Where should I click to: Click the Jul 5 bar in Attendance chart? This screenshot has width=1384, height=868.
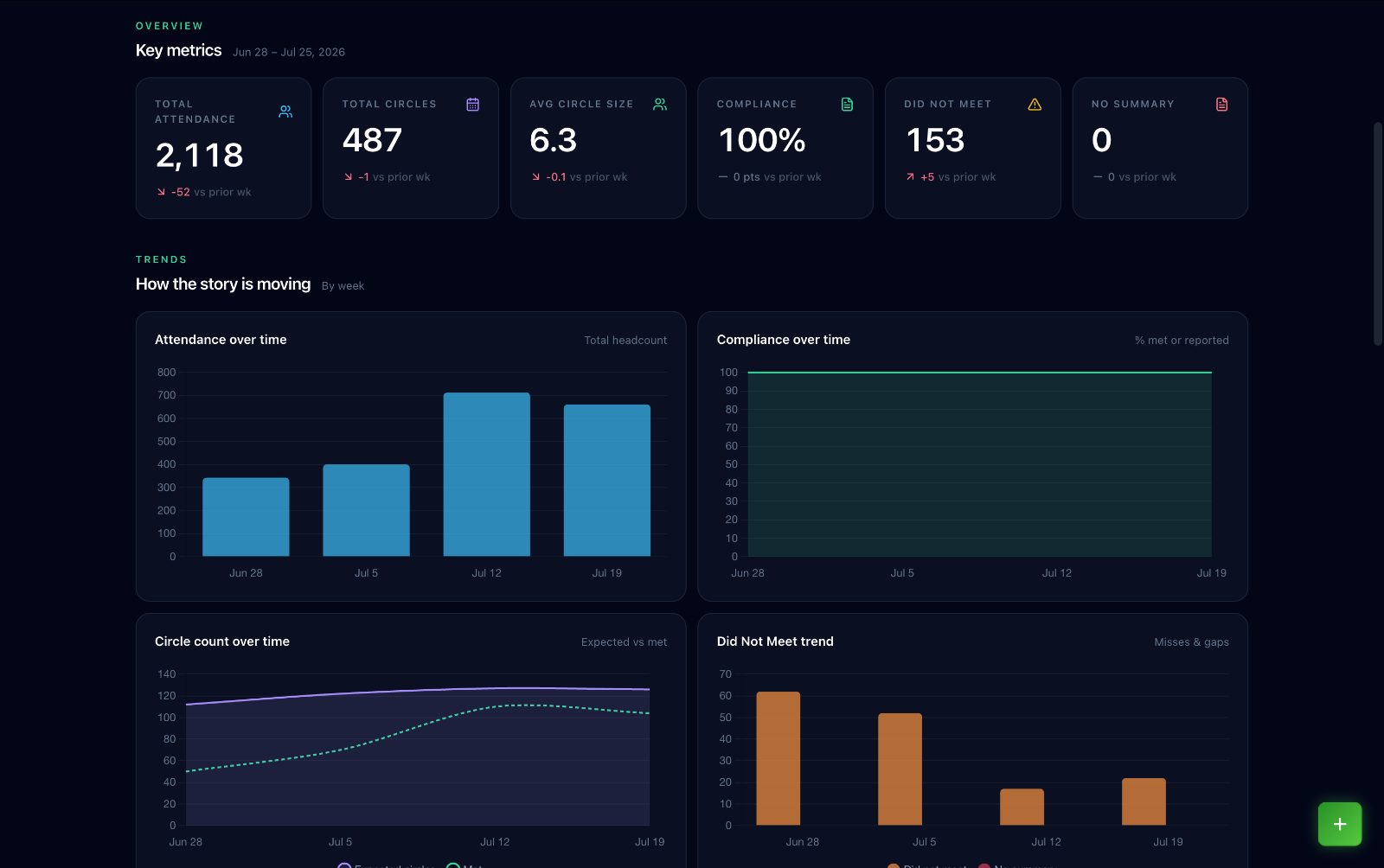click(366, 510)
